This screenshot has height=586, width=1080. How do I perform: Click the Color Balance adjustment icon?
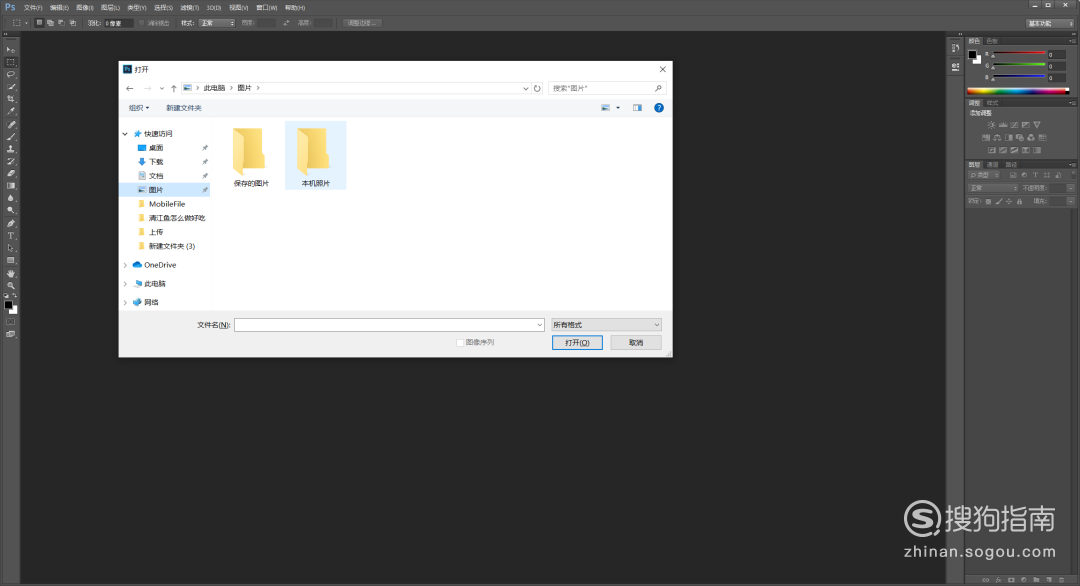pos(997,138)
